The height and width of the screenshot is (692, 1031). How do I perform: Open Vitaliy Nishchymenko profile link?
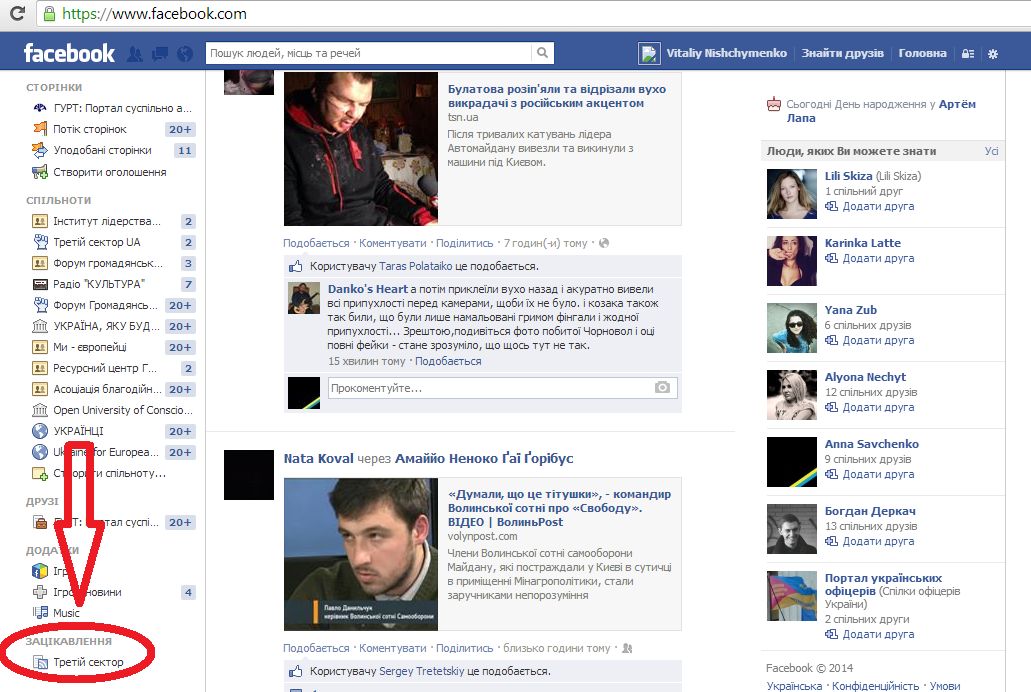(727, 53)
